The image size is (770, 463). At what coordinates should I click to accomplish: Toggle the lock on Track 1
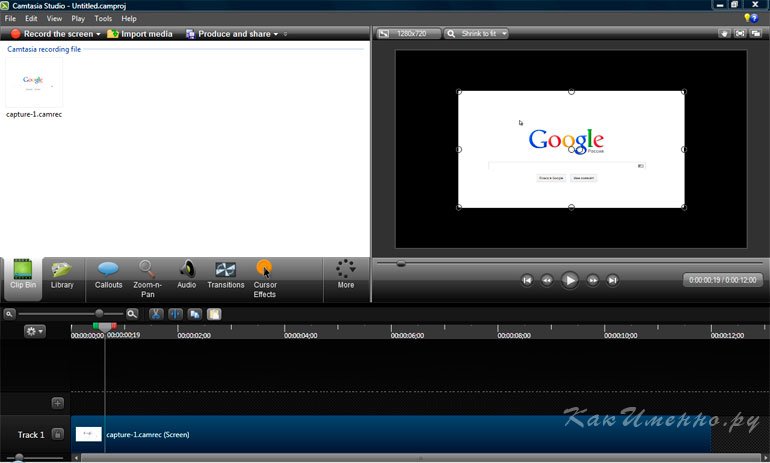(57, 435)
